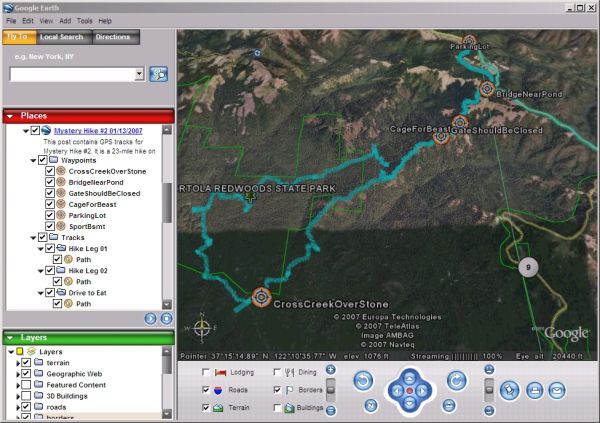The height and width of the screenshot is (423, 600).
Task: Collapse the Tracks folder
Action: click(x=33, y=238)
